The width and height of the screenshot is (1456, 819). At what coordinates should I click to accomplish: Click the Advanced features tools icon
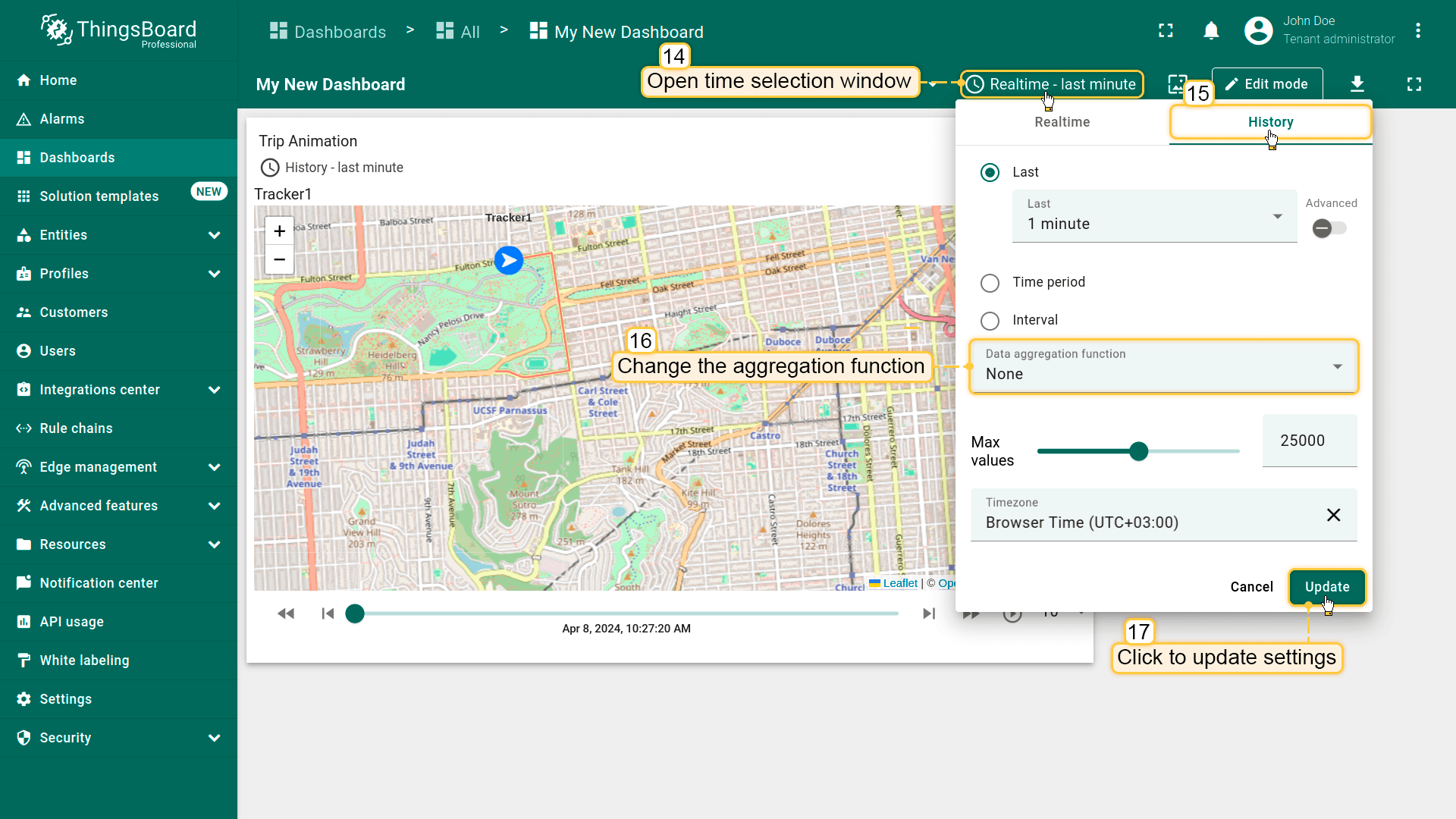pos(24,506)
